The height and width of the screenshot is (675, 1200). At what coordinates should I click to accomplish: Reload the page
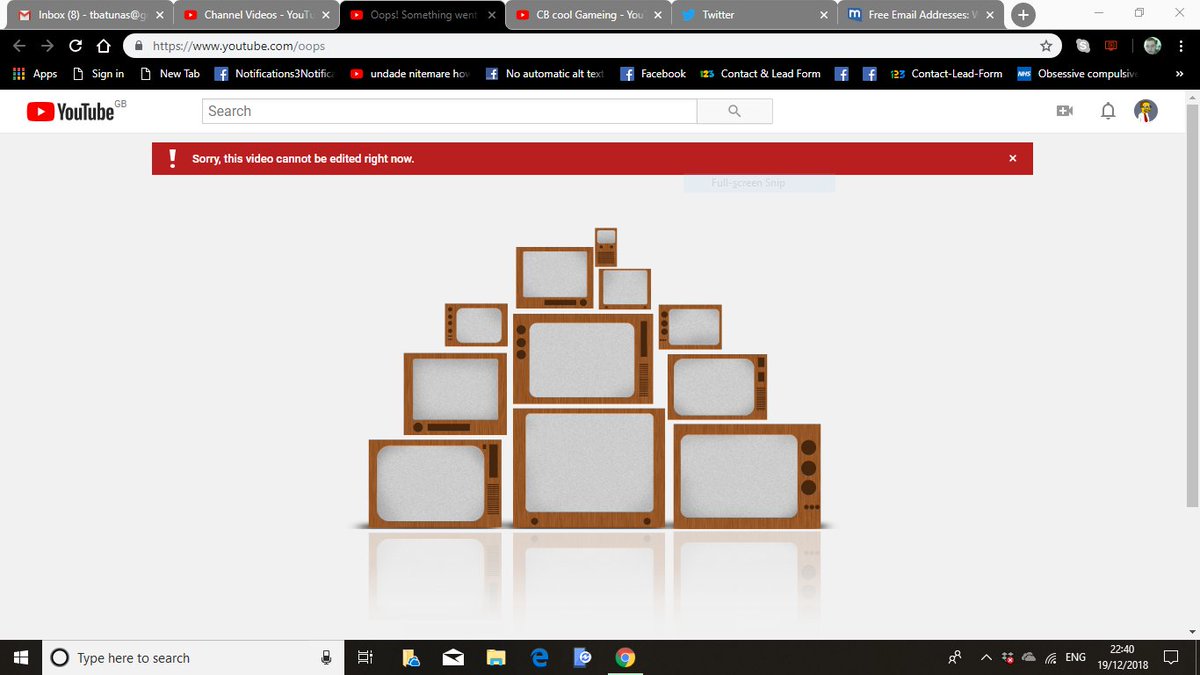point(75,46)
